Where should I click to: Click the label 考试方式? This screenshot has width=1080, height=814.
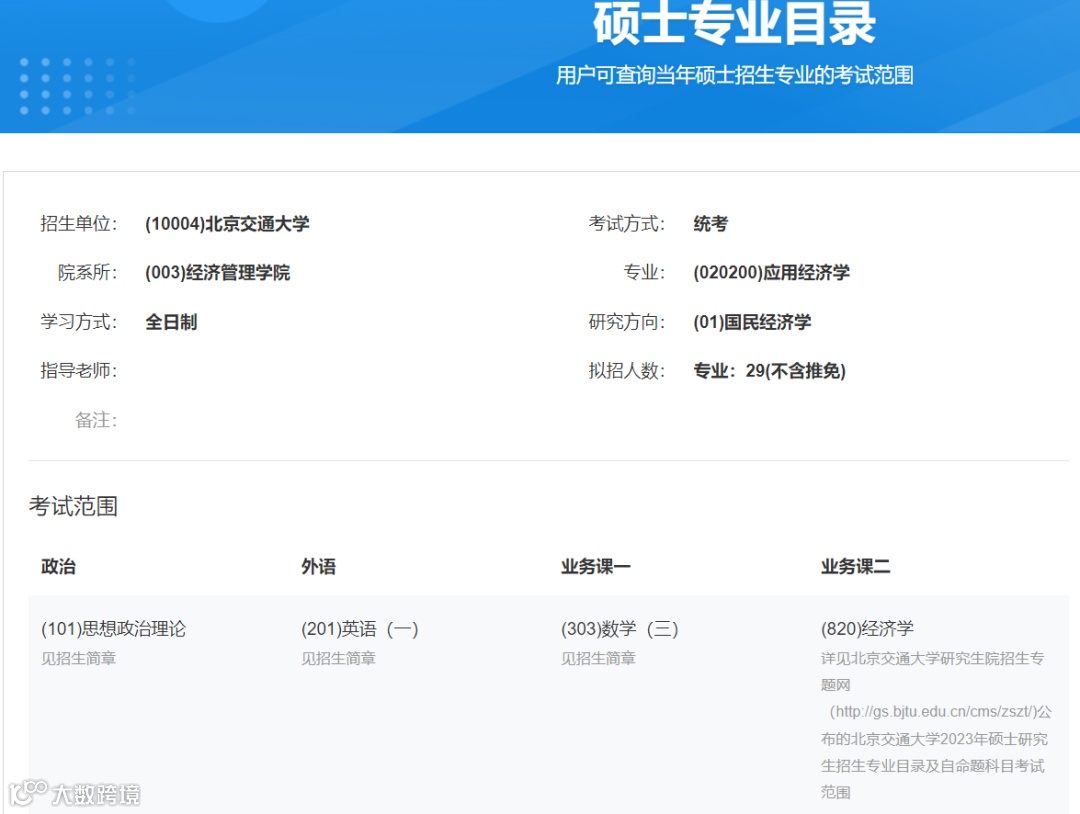tap(627, 224)
